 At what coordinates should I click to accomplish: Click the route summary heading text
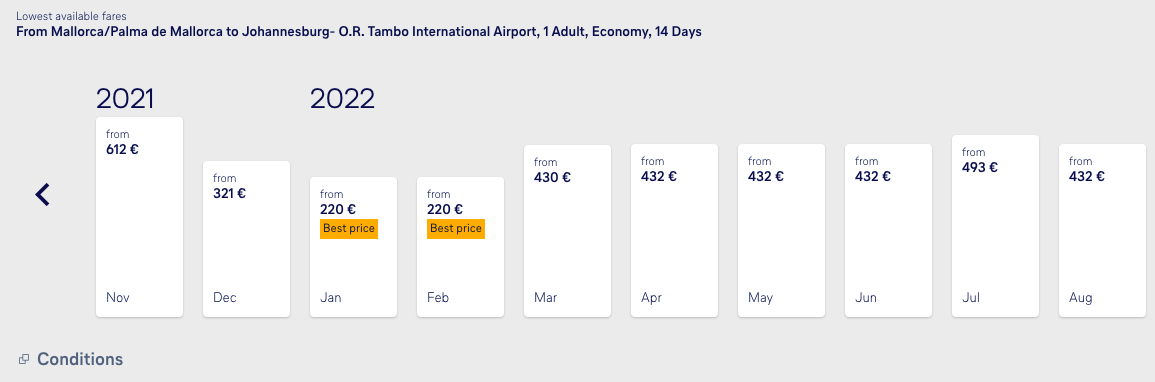coord(359,32)
